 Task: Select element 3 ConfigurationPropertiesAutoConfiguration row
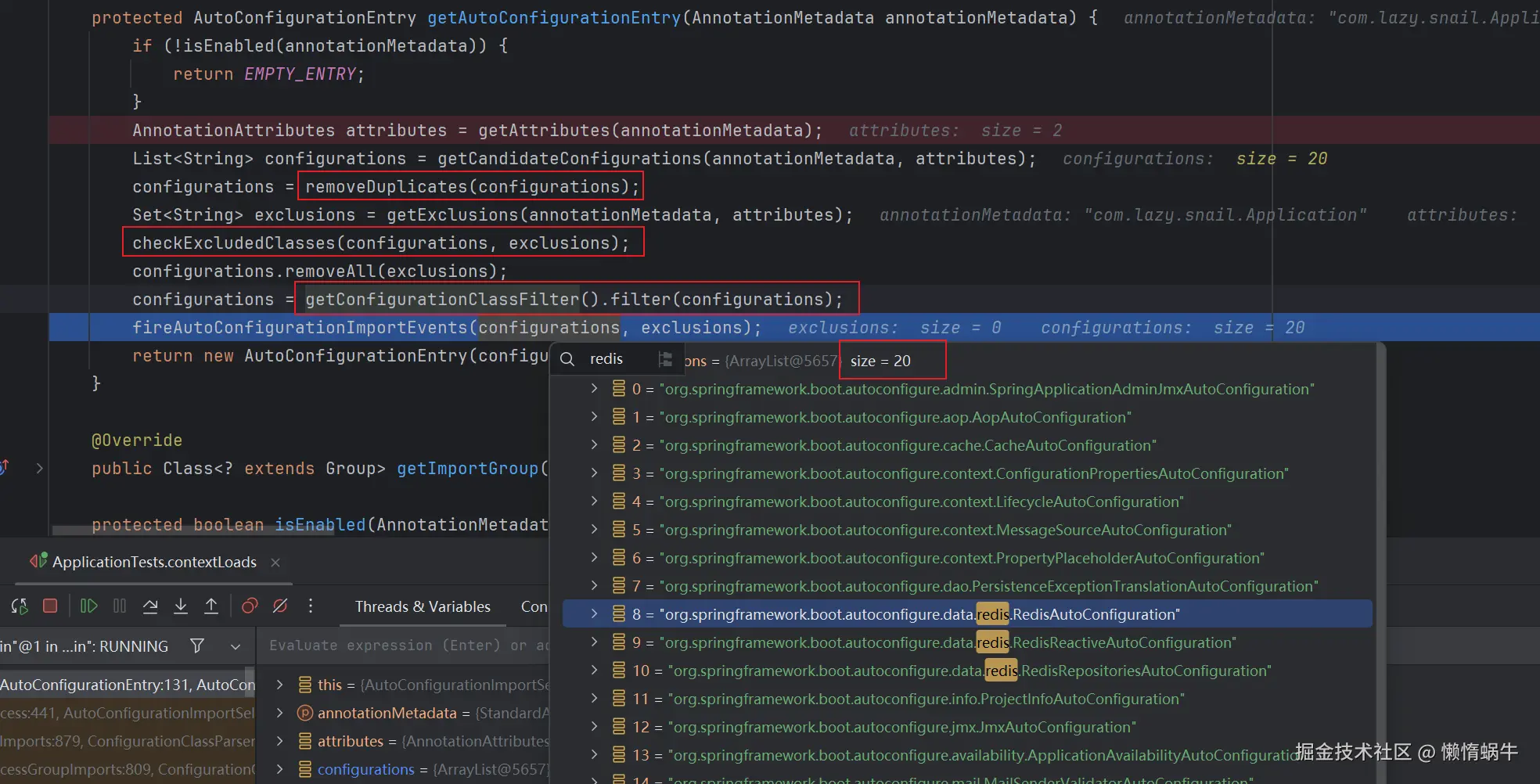(x=967, y=473)
